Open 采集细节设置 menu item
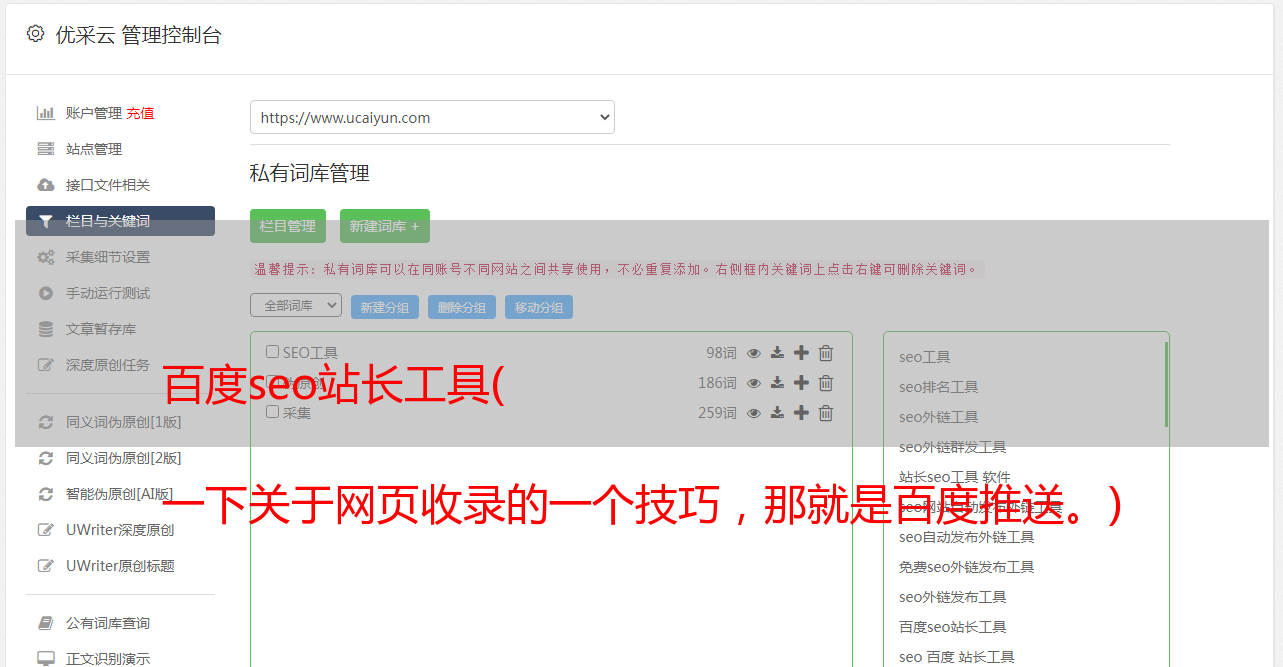Screen dimensions: 1283x667 tap(108, 257)
